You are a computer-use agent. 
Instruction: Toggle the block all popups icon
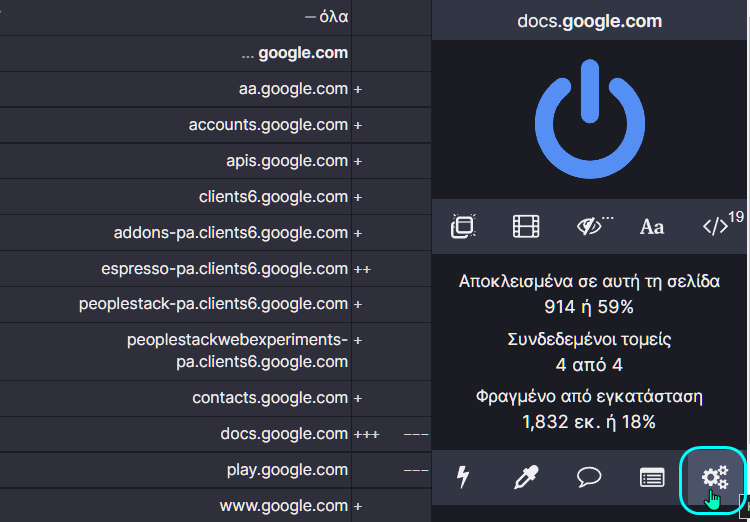click(x=463, y=226)
